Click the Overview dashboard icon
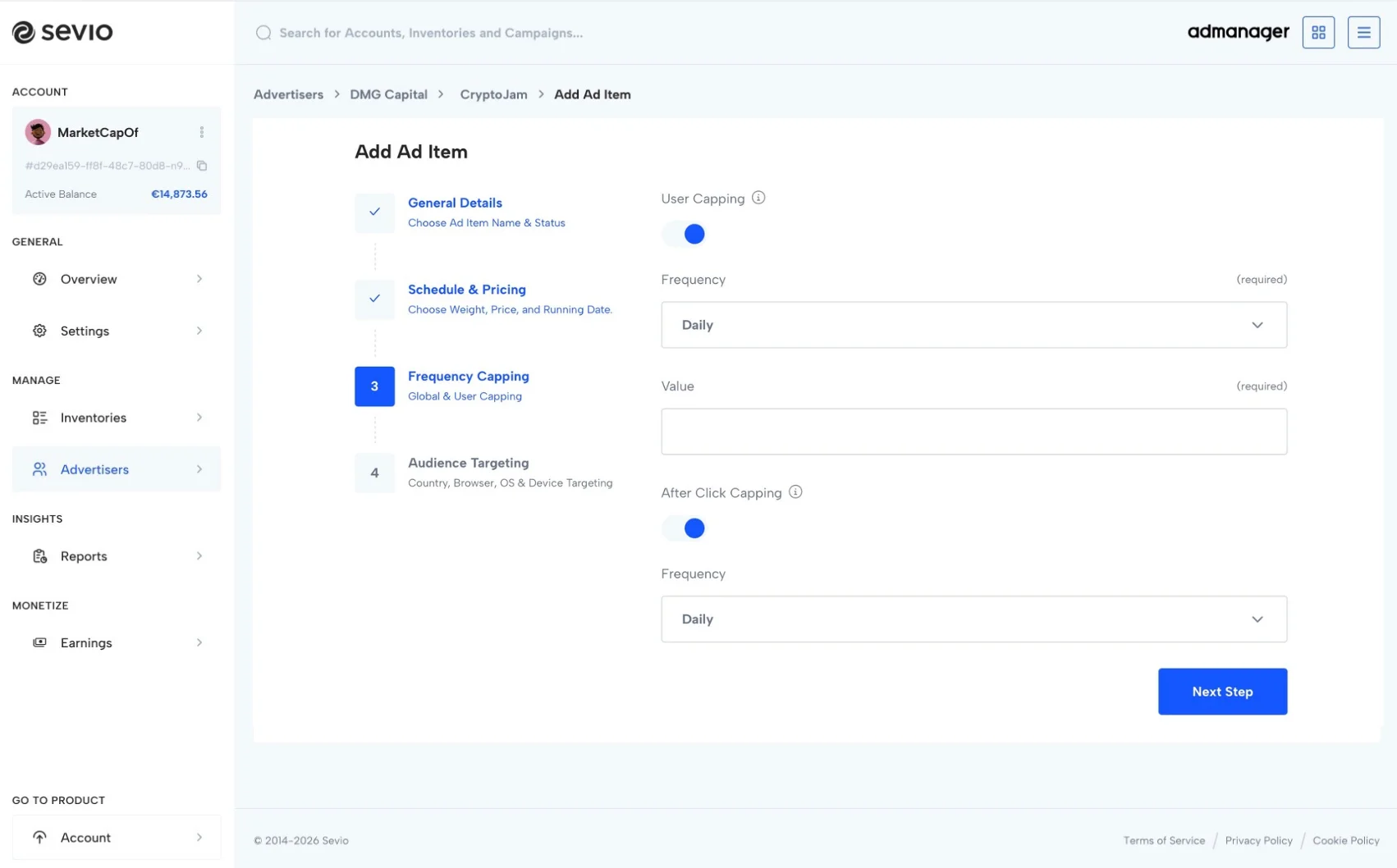1397x868 pixels. [39, 279]
